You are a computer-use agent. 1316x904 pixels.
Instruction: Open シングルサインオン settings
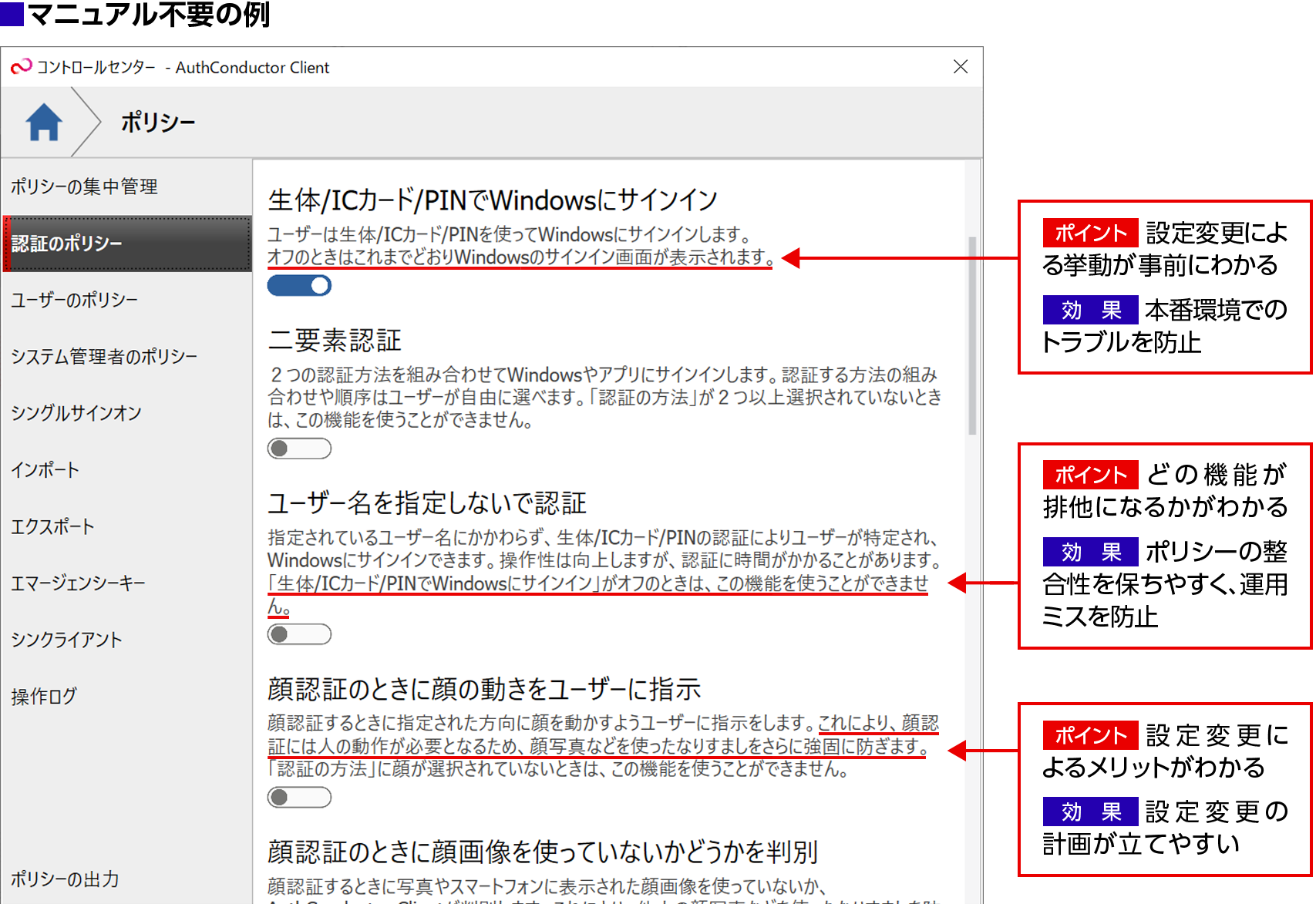click(x=76, y=413)
